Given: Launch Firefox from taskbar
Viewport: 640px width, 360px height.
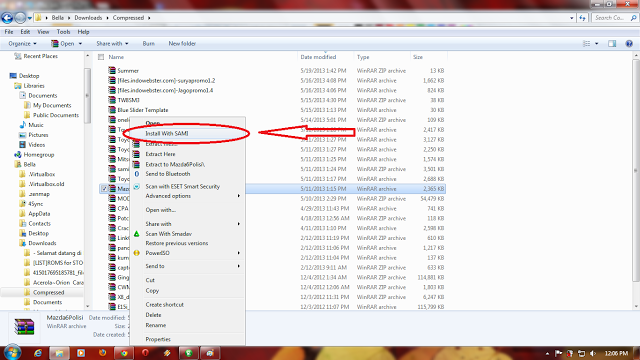Looking at the screenshot, I should point(102,353).
